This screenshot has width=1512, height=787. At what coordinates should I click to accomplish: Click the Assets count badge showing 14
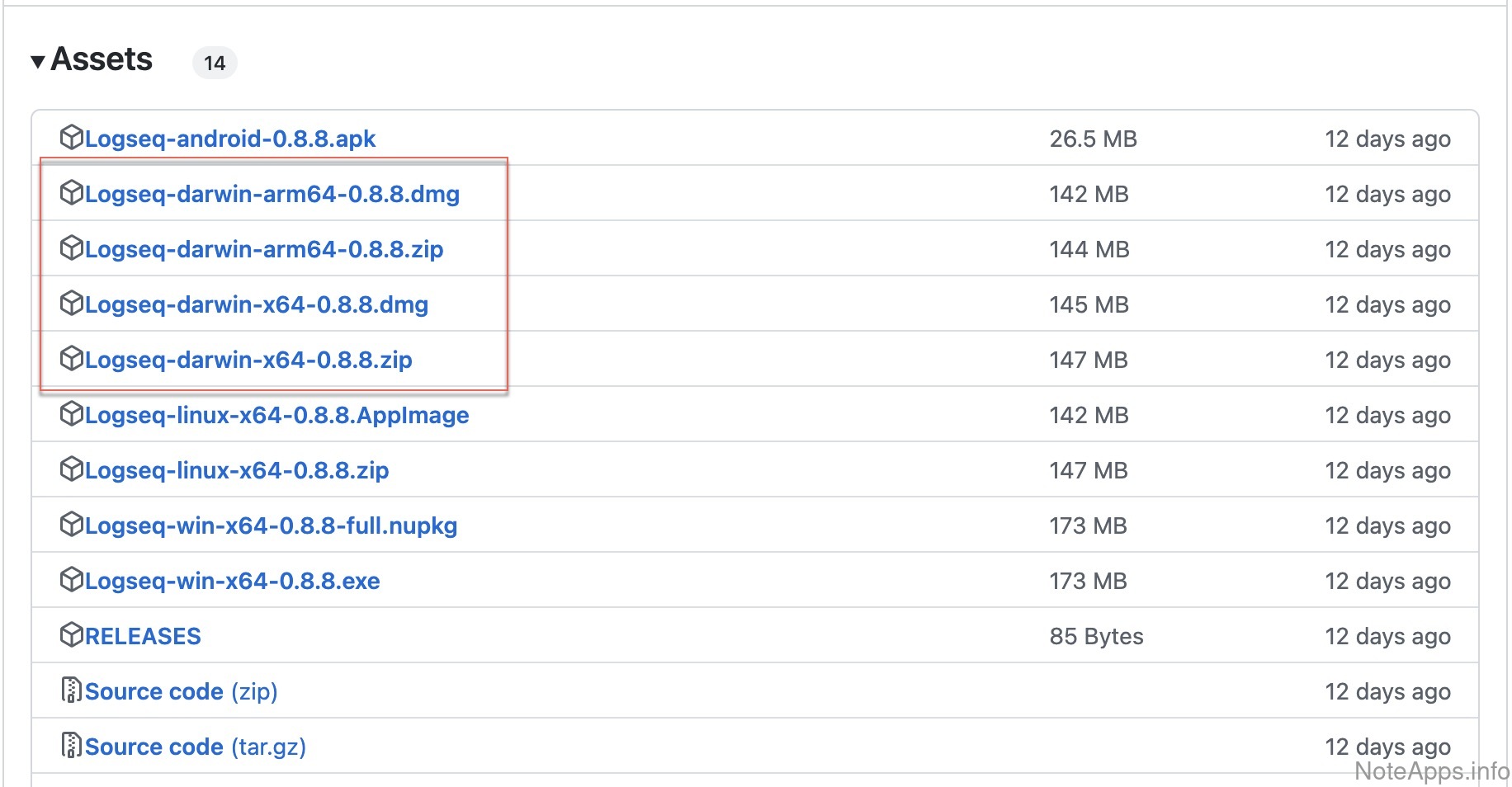(215, 64)
